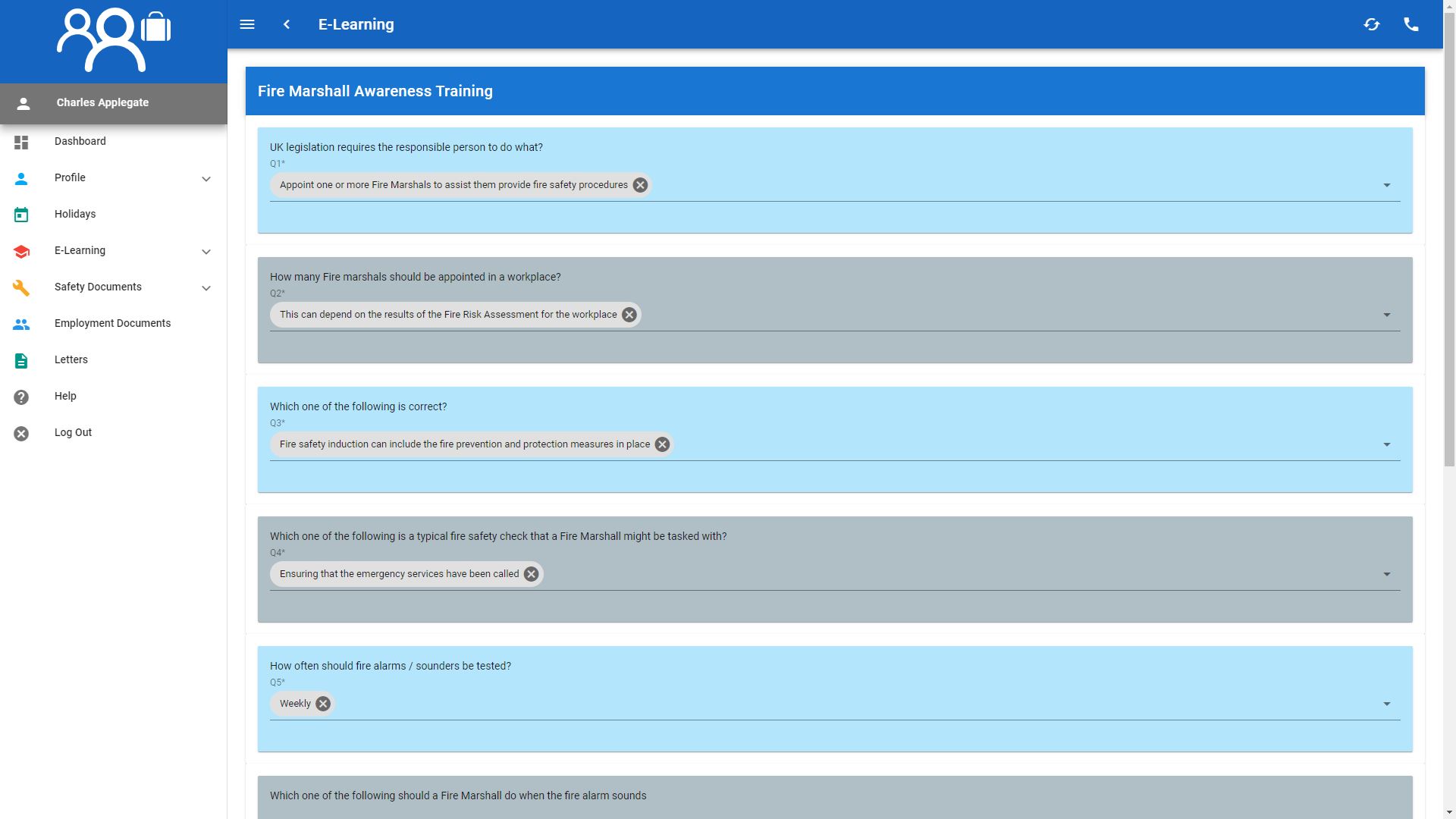
Task: Click the Fire Marshall Awareness Training heading
Action: tap(375, 91)
